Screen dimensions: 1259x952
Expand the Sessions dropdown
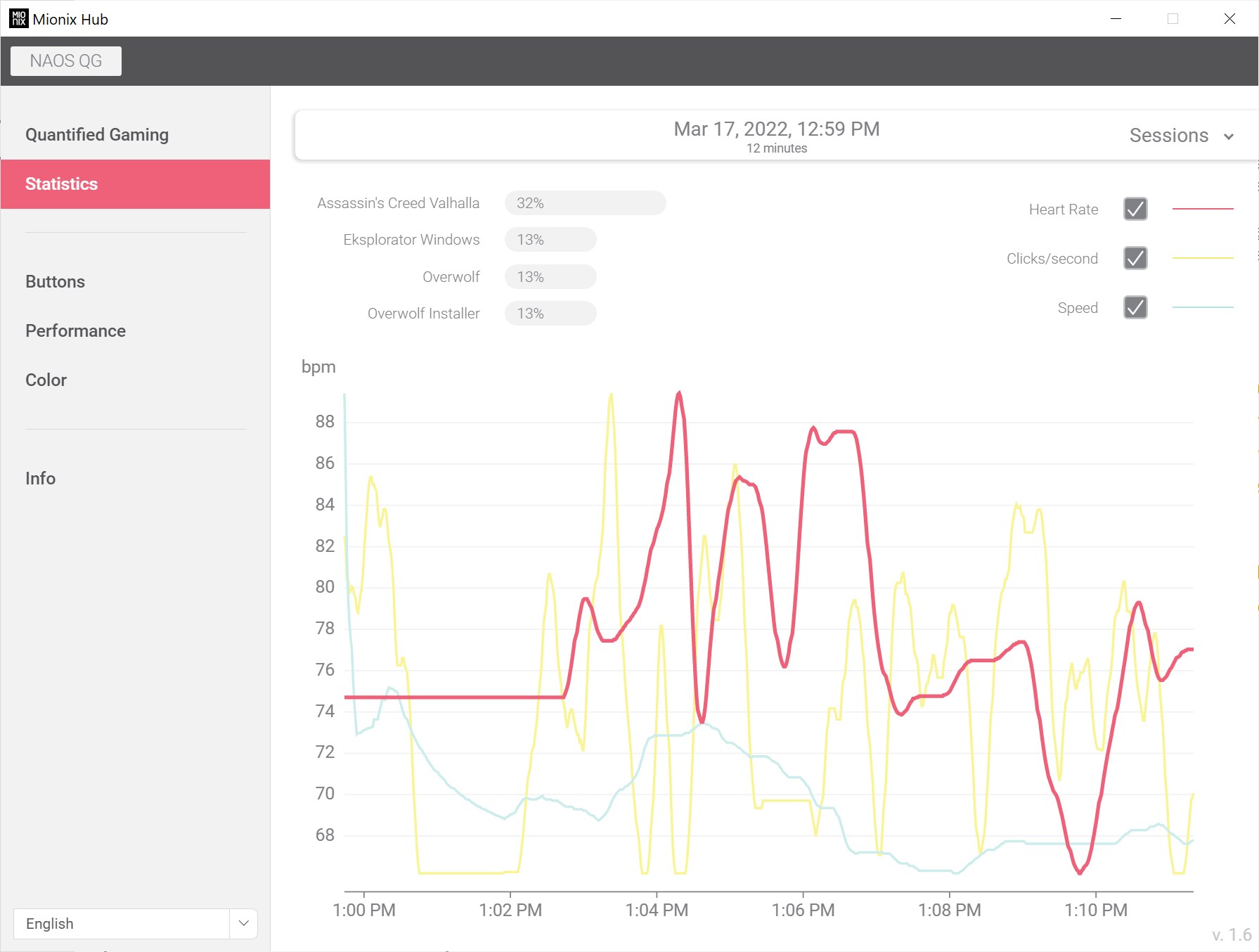pyautogui.click(x=1181, y=136)
